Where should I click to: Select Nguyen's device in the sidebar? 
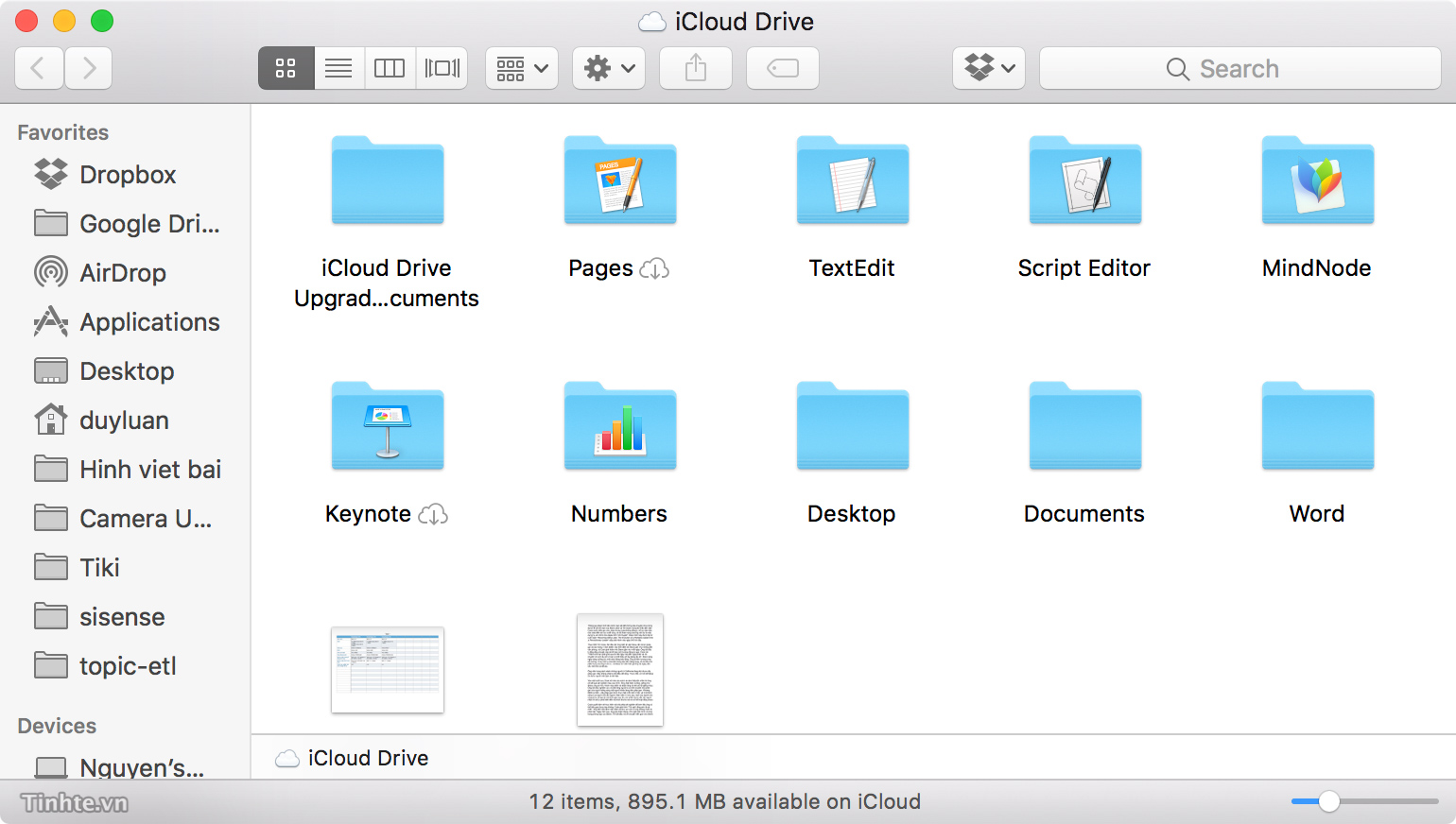tap(125, 766)
